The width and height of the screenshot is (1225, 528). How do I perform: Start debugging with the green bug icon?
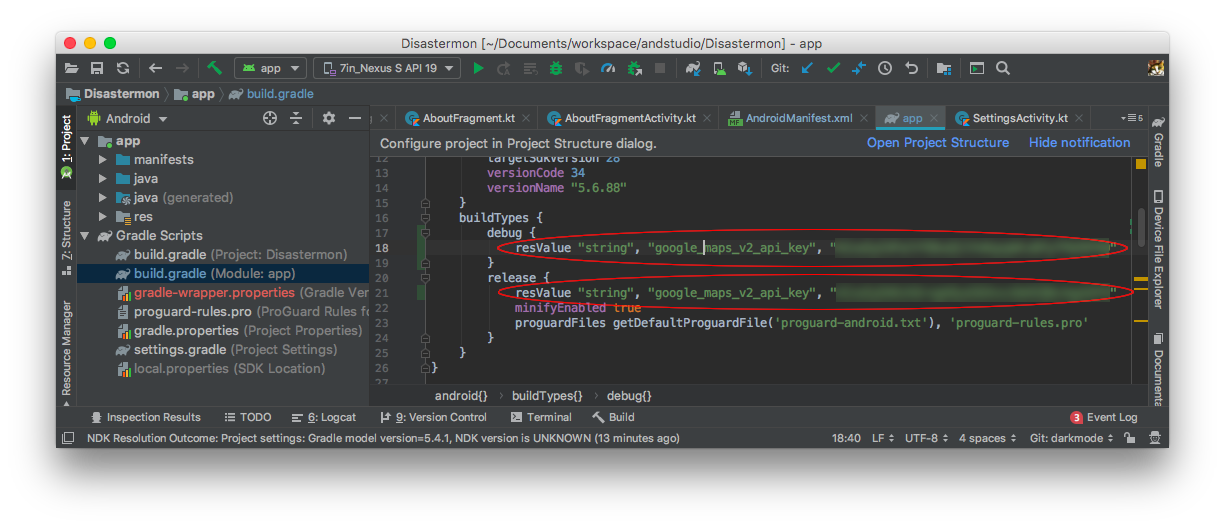tap(556, 68)
